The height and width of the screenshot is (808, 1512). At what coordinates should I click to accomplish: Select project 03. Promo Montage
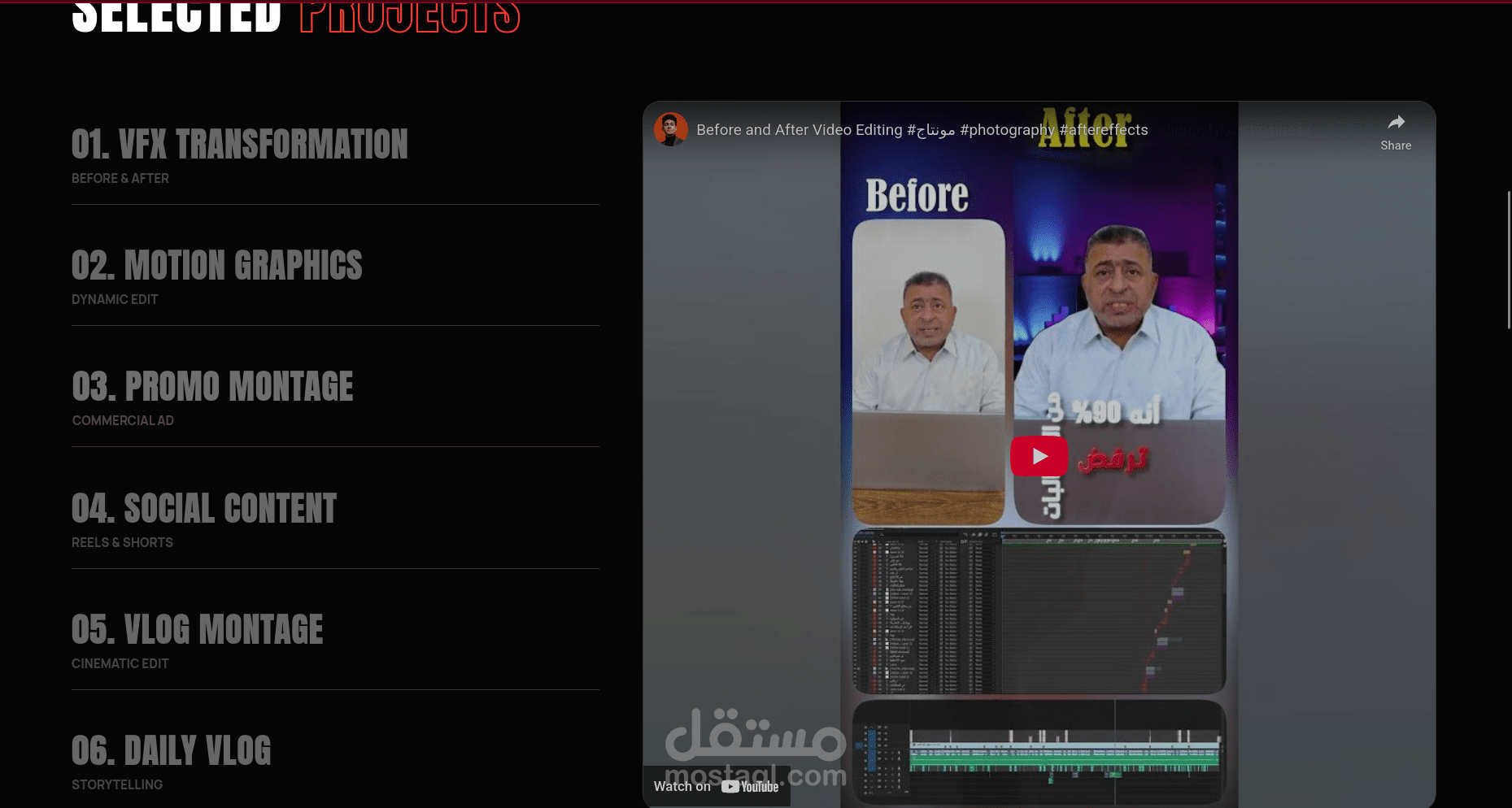pos(212,387)
